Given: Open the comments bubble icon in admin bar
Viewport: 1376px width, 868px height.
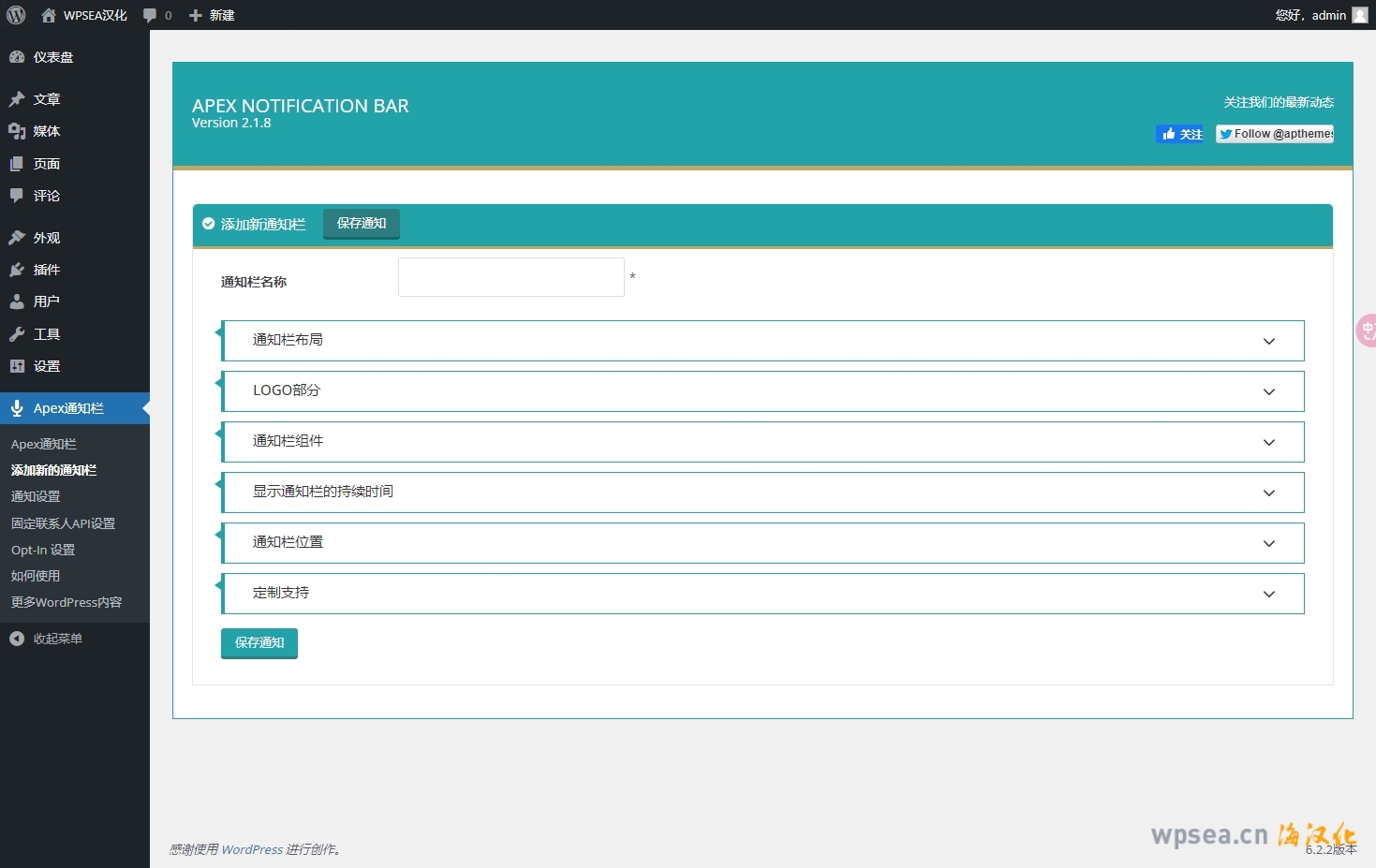Looking at the screenshot, I should (150, 15).
